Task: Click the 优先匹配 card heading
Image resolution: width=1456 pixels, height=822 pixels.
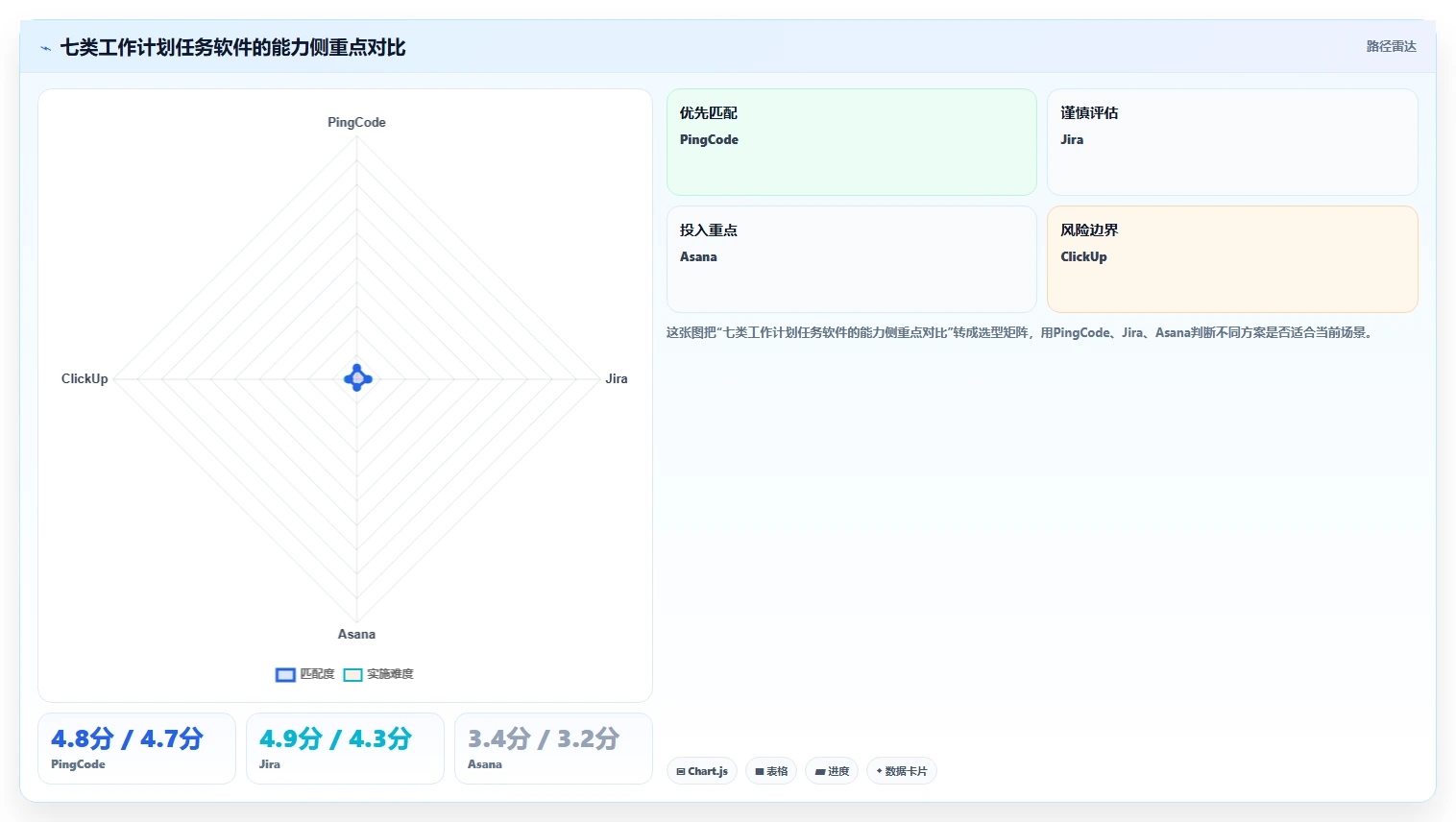Action: click(709, 112)
